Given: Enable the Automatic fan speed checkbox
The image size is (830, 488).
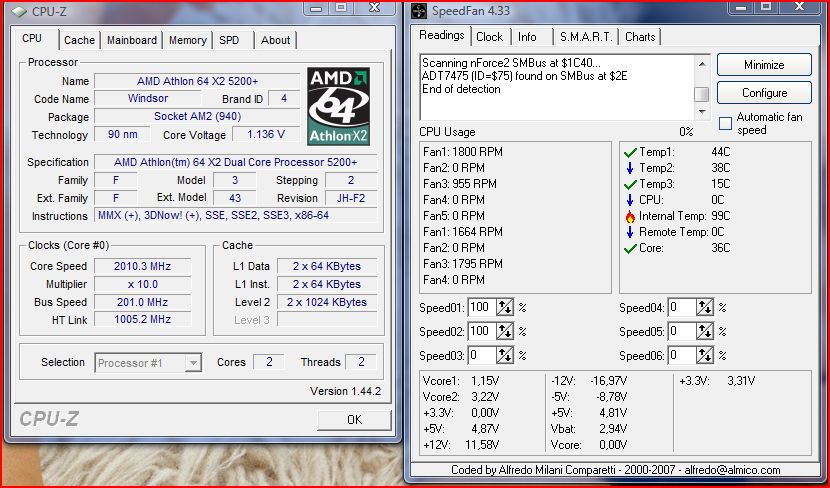Looking at the screenshot, I should [x=725, y=123].
